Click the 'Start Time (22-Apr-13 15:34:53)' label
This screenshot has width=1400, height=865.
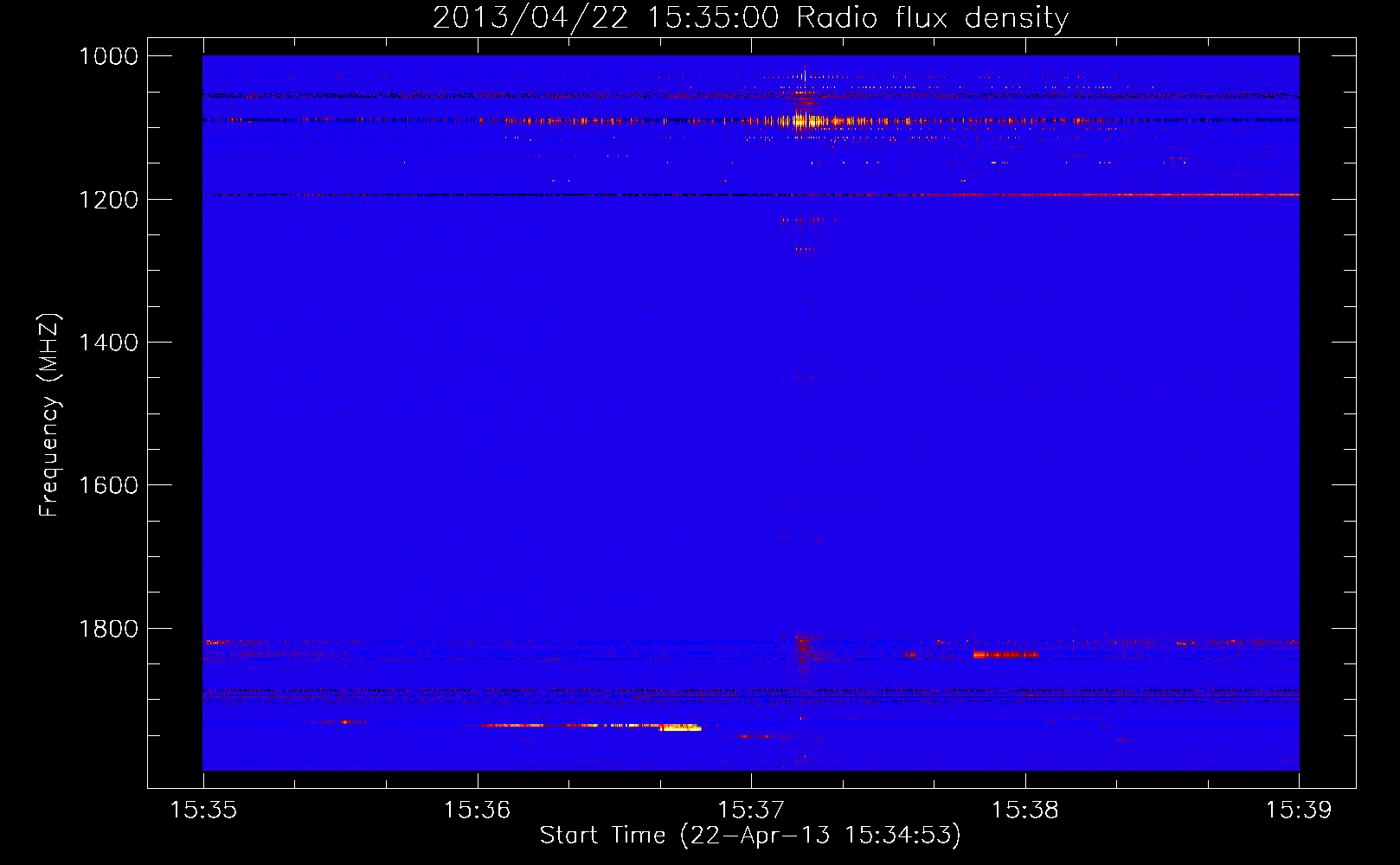point(750,836)
